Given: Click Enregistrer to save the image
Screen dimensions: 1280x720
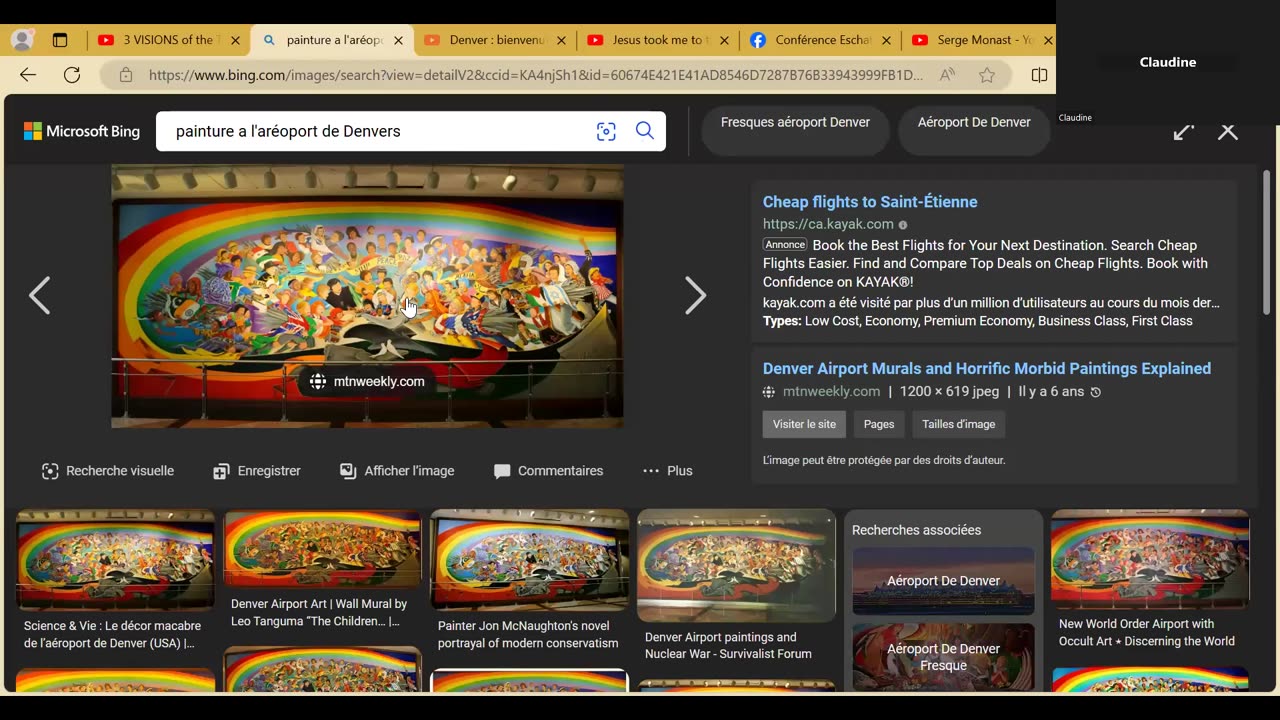Looking at the screenshot, I should pyautogui.click(x=257, y=471).
